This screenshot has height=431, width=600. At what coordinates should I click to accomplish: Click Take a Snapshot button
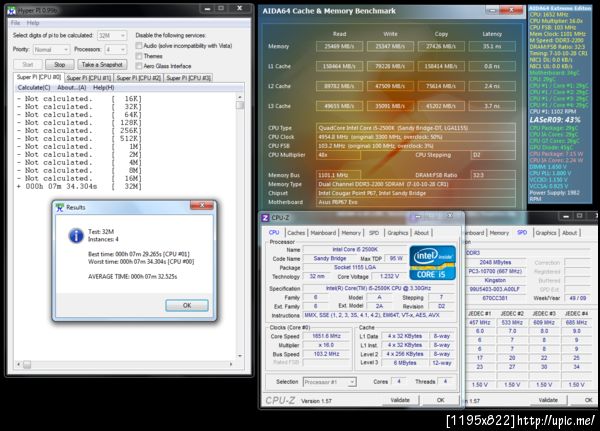coord(102,65)
